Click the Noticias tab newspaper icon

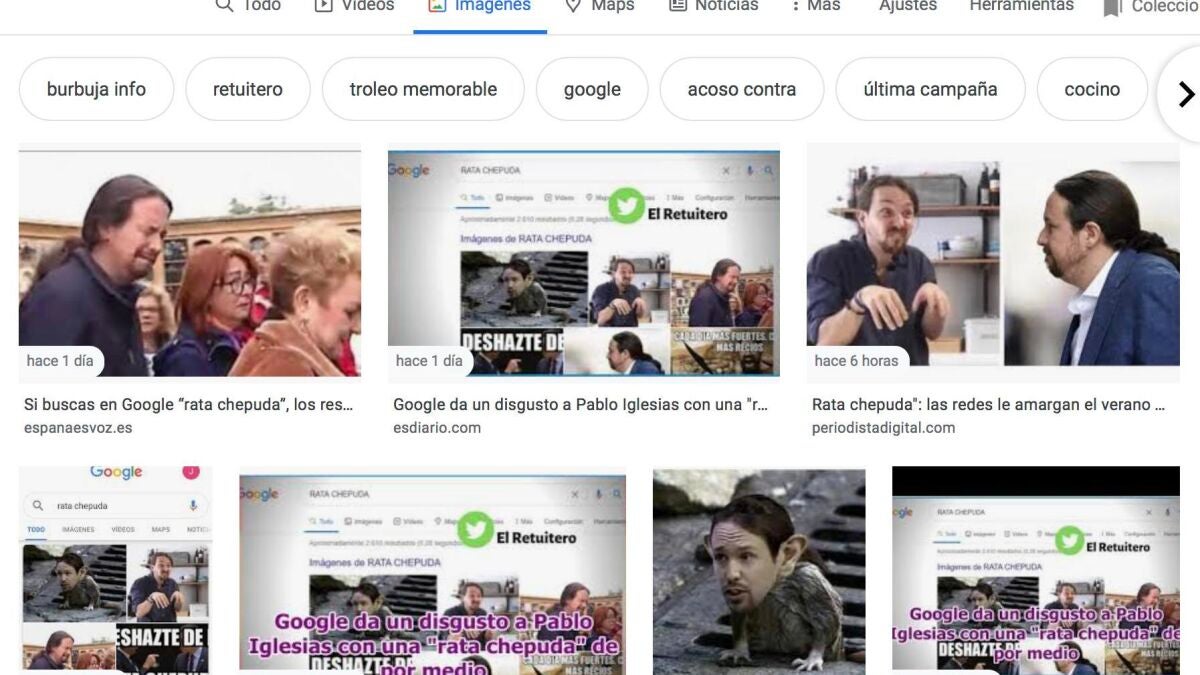pos(678,6)
